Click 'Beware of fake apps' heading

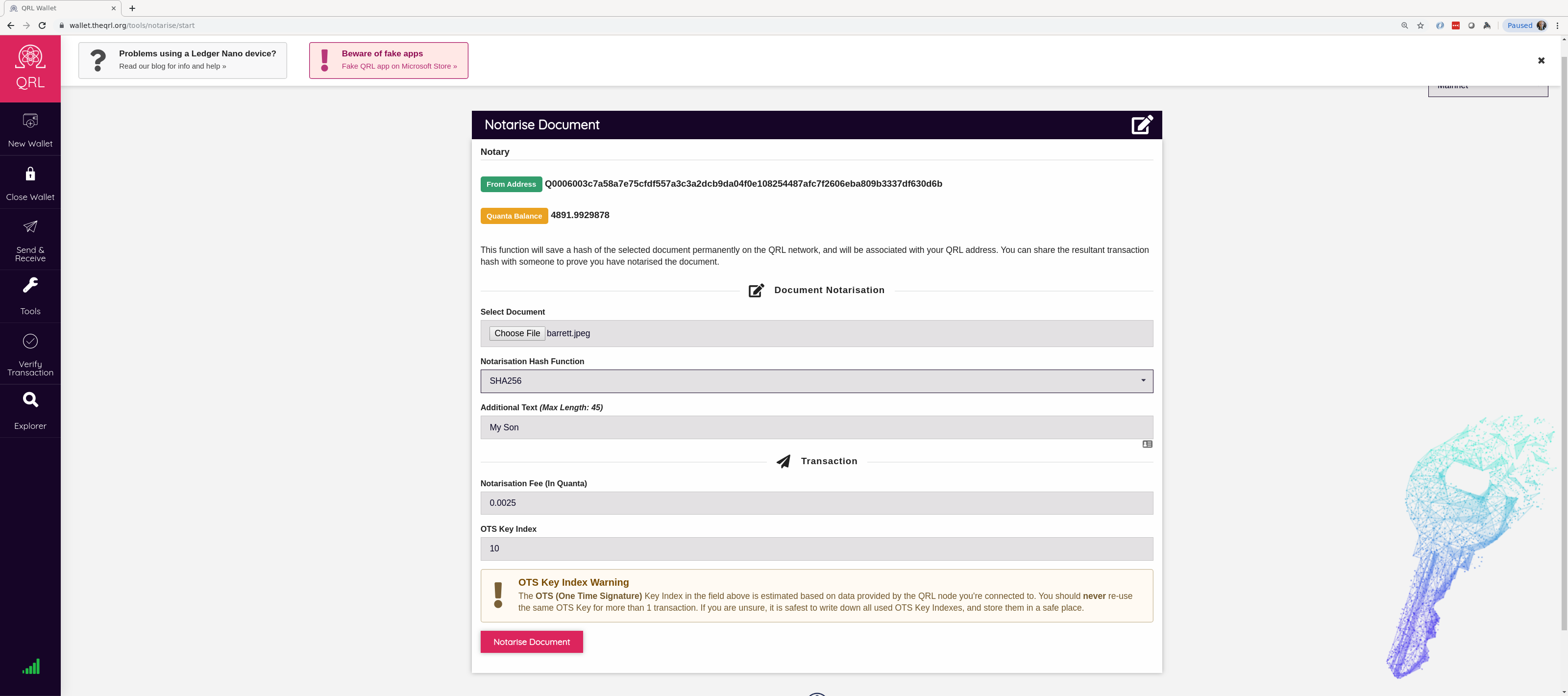click(382, 53)
